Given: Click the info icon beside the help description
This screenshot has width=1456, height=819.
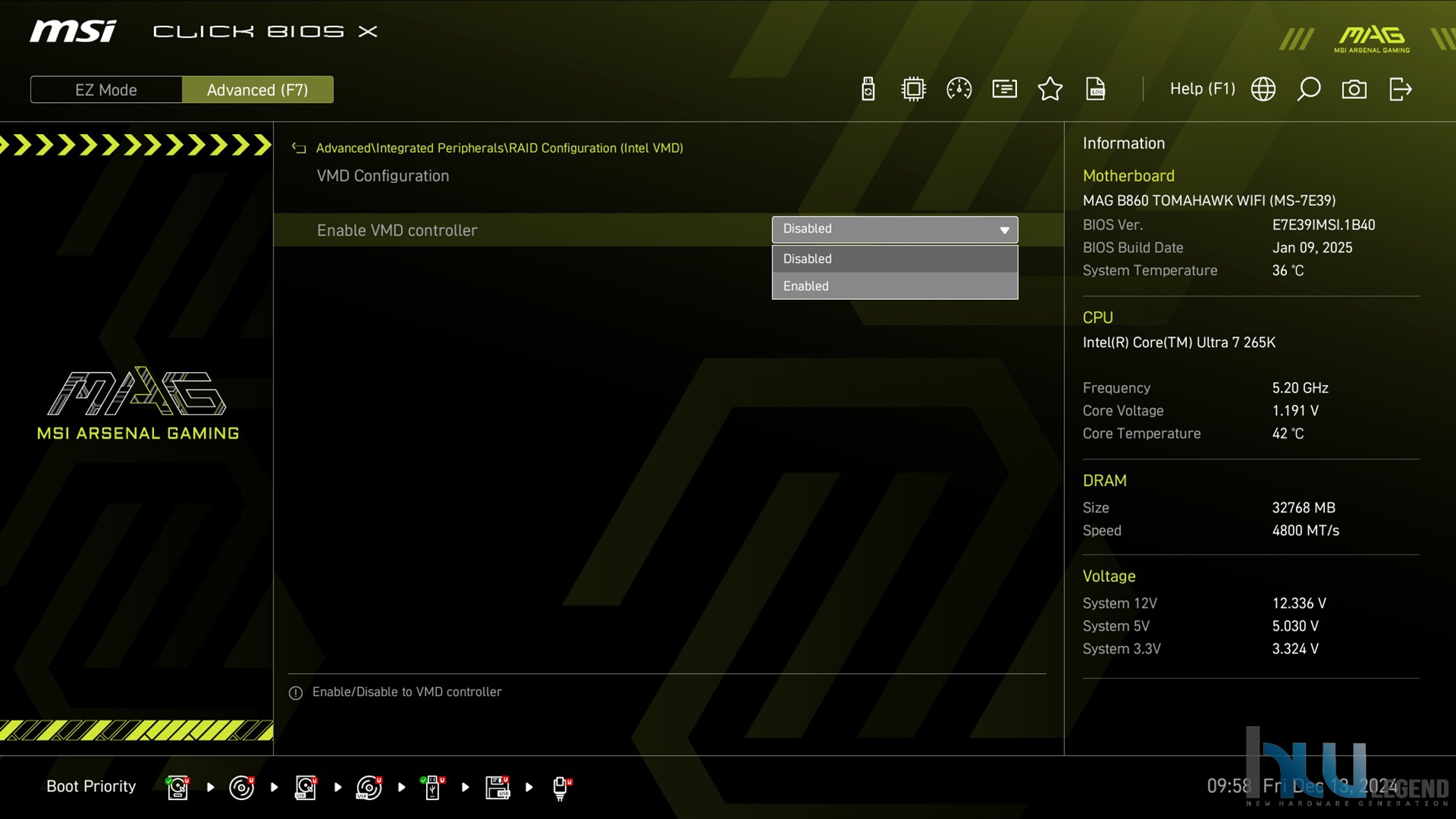Looking at the screenshot, I should 296,692.
